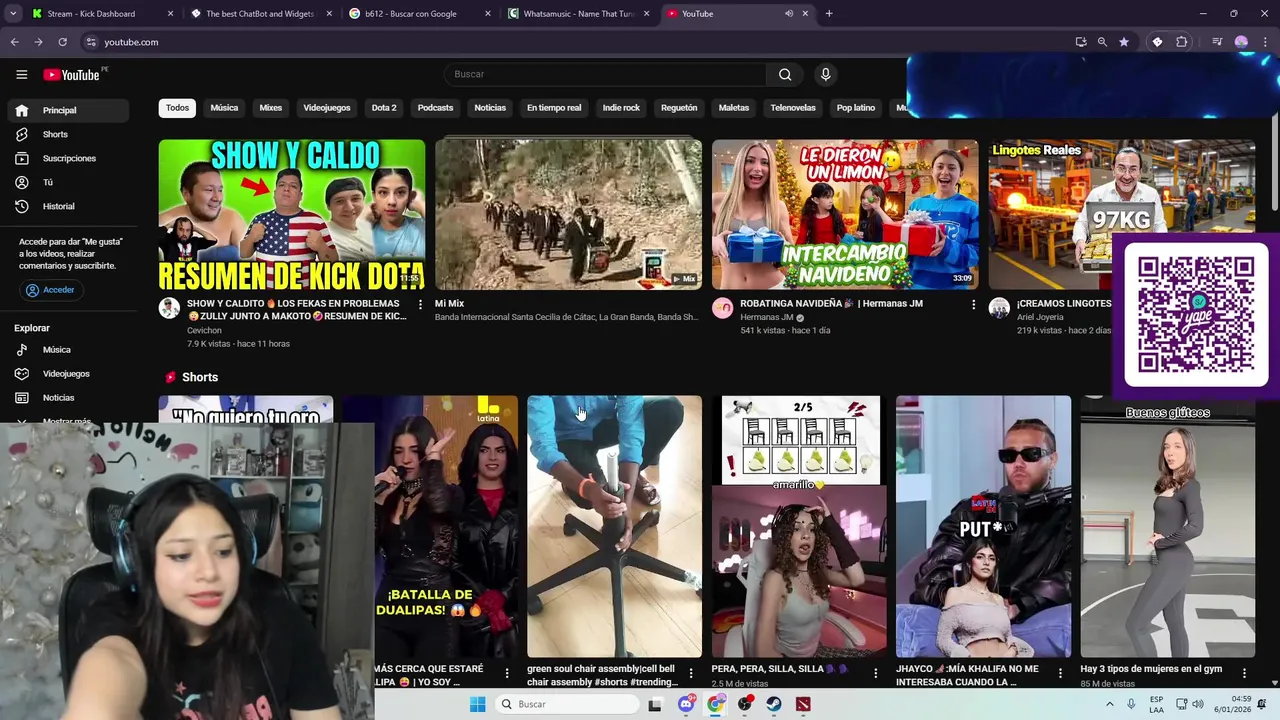Open Discord from taskbar

point(686,704)
